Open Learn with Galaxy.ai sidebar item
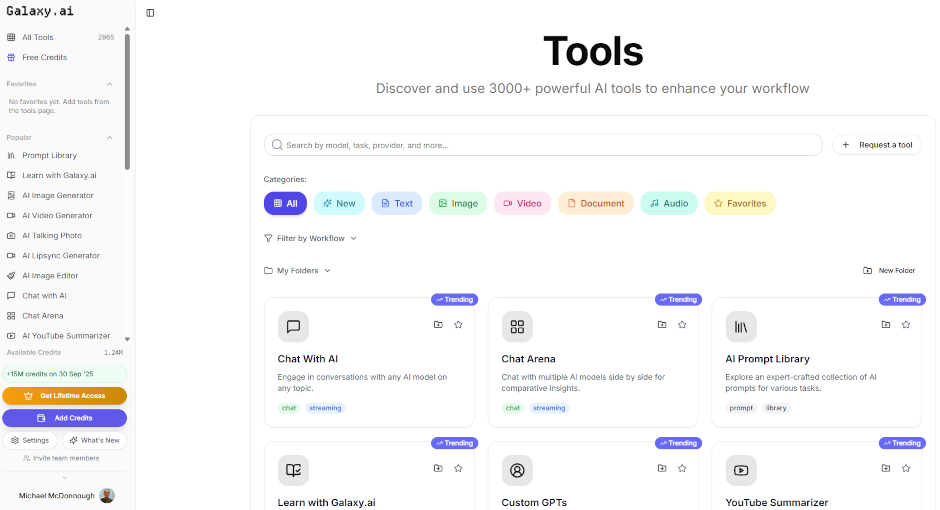940x510 pixels. (60, 176)
